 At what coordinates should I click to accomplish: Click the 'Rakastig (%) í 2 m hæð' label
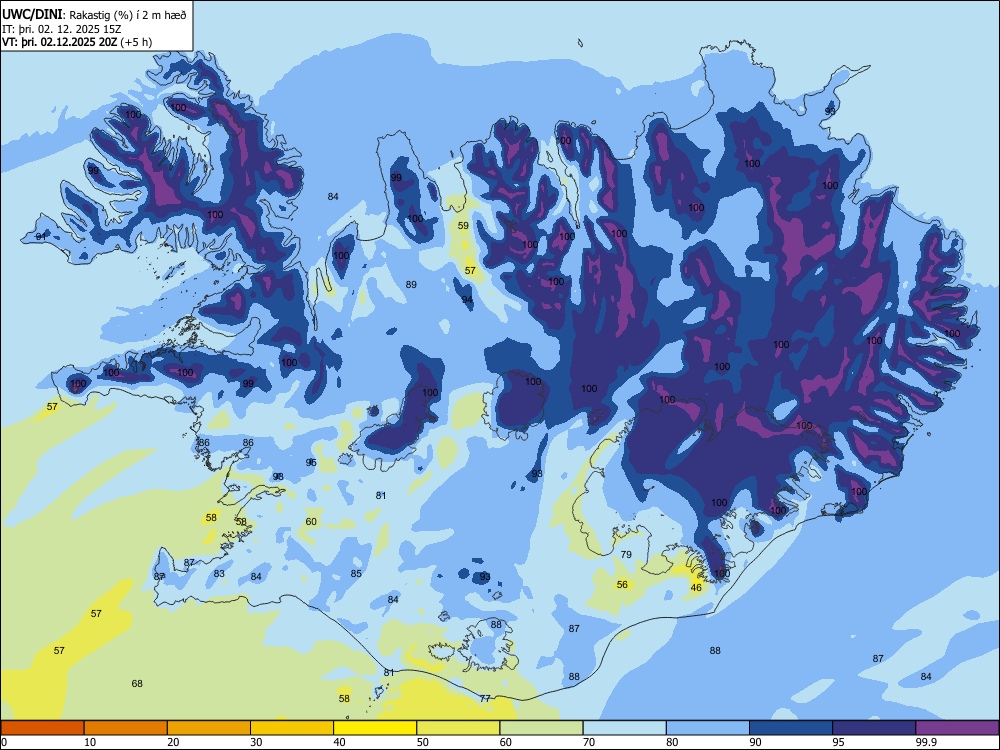point(128,15)
